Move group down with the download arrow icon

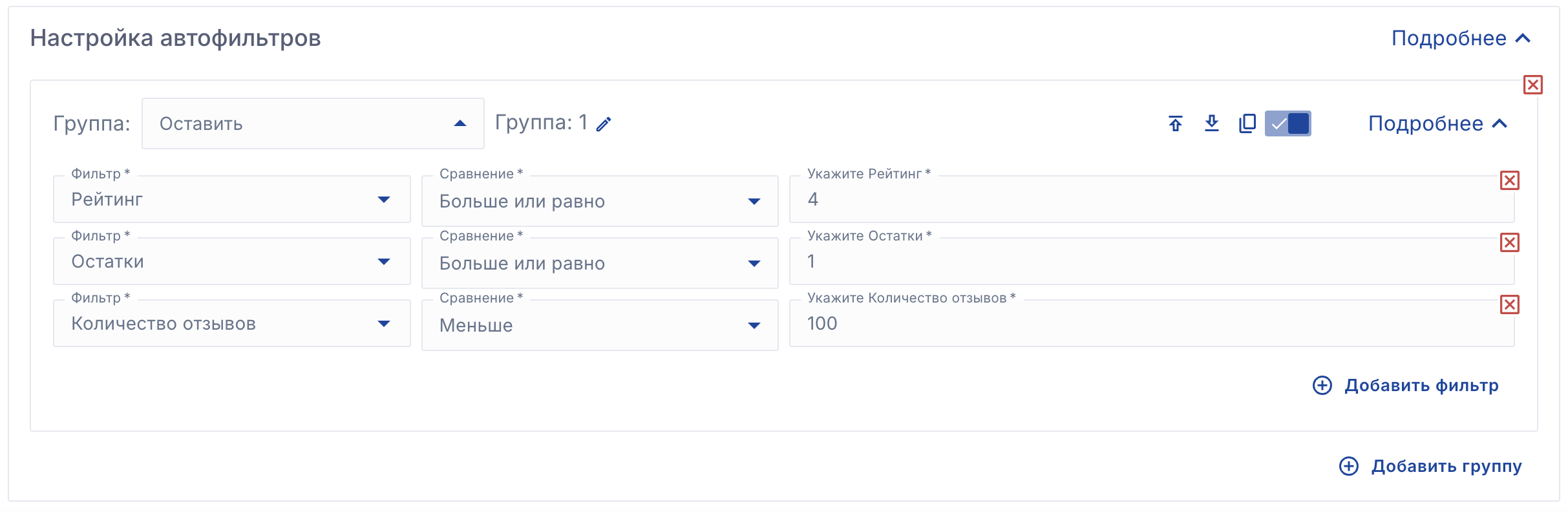click(x=1212, y=123)
